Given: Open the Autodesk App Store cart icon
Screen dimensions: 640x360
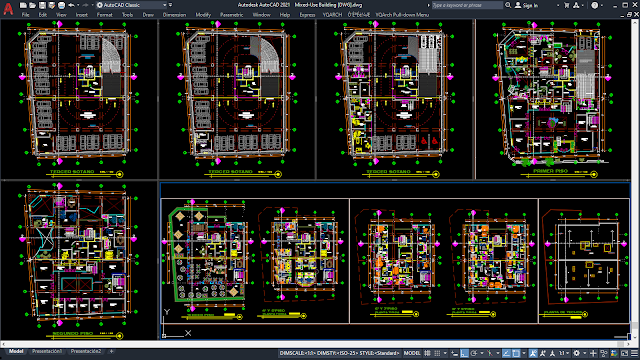Looking at the screenshot, I should [567, 5].
